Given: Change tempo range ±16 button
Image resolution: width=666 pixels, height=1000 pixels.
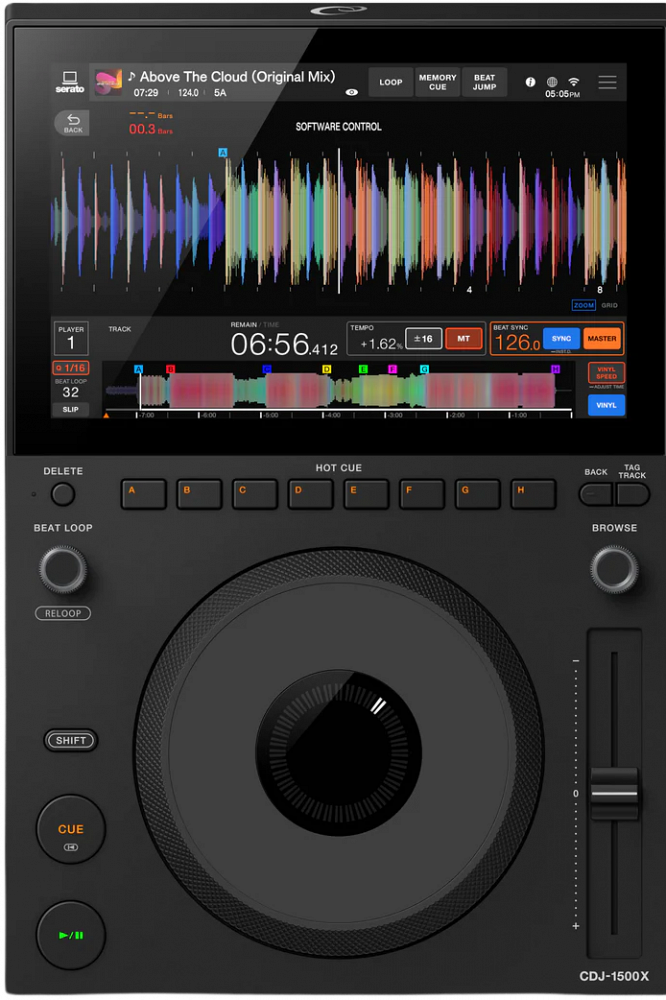Looking at the screenshot, I should pyautogui.click(x=424, y=339).
